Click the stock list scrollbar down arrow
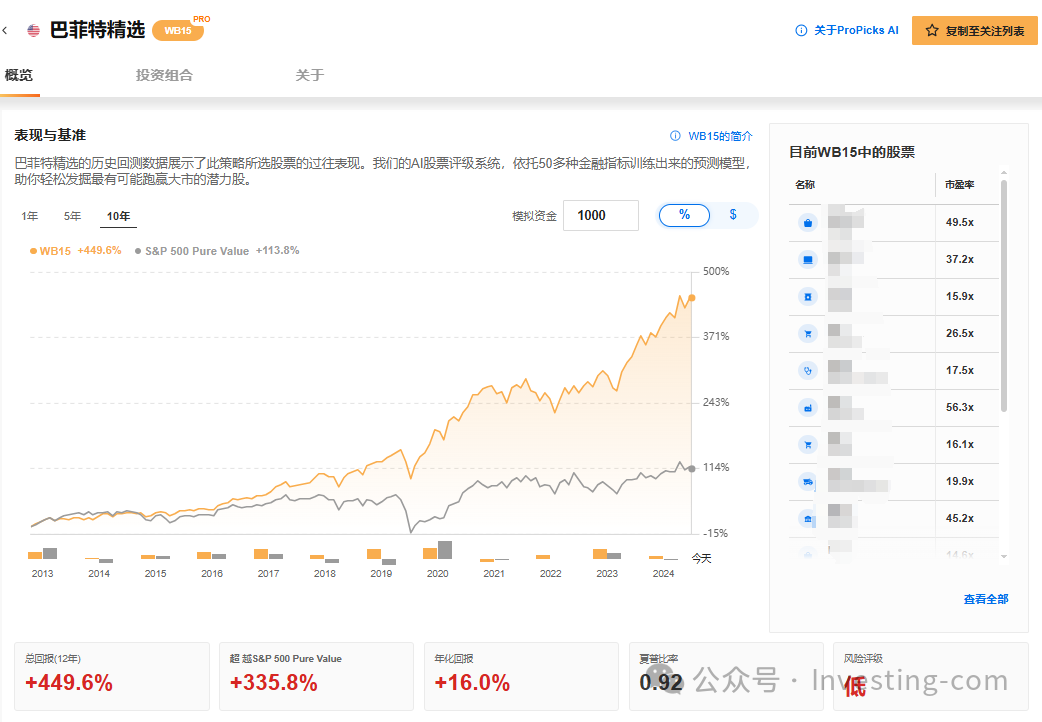Screen dimensions: 1042x722 pos(1003,556)
